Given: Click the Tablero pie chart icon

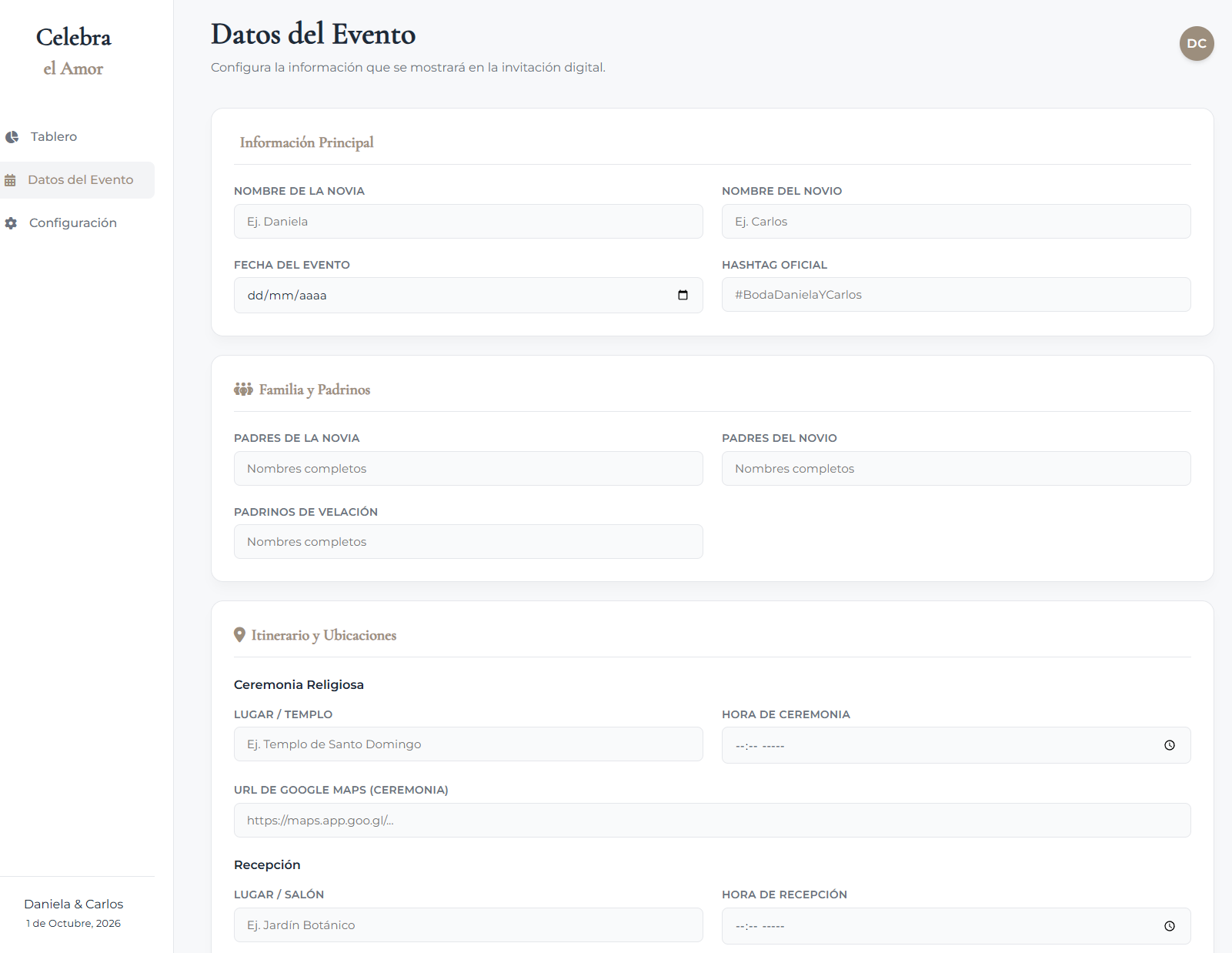Looking at the screenshot, I should [12, 137].
